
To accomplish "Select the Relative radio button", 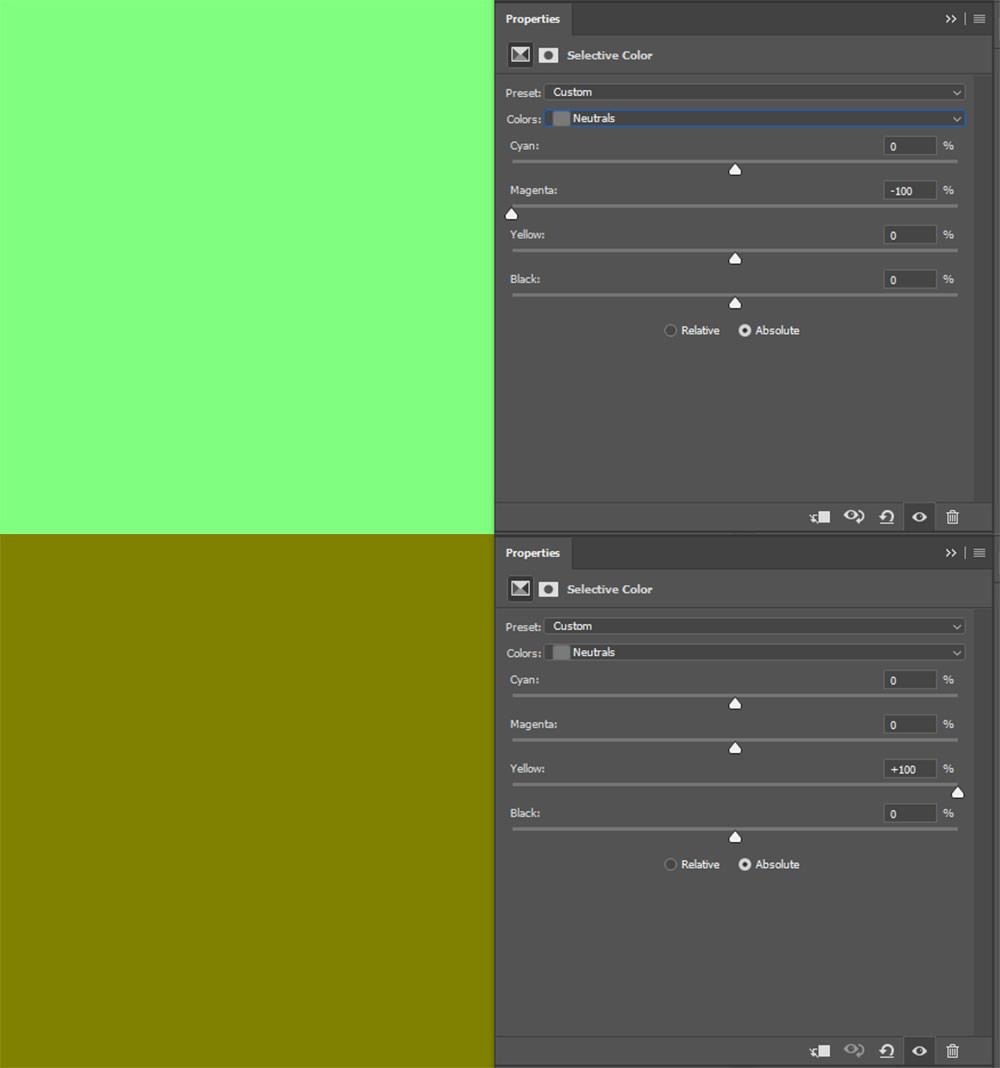I will click(670, 330).
